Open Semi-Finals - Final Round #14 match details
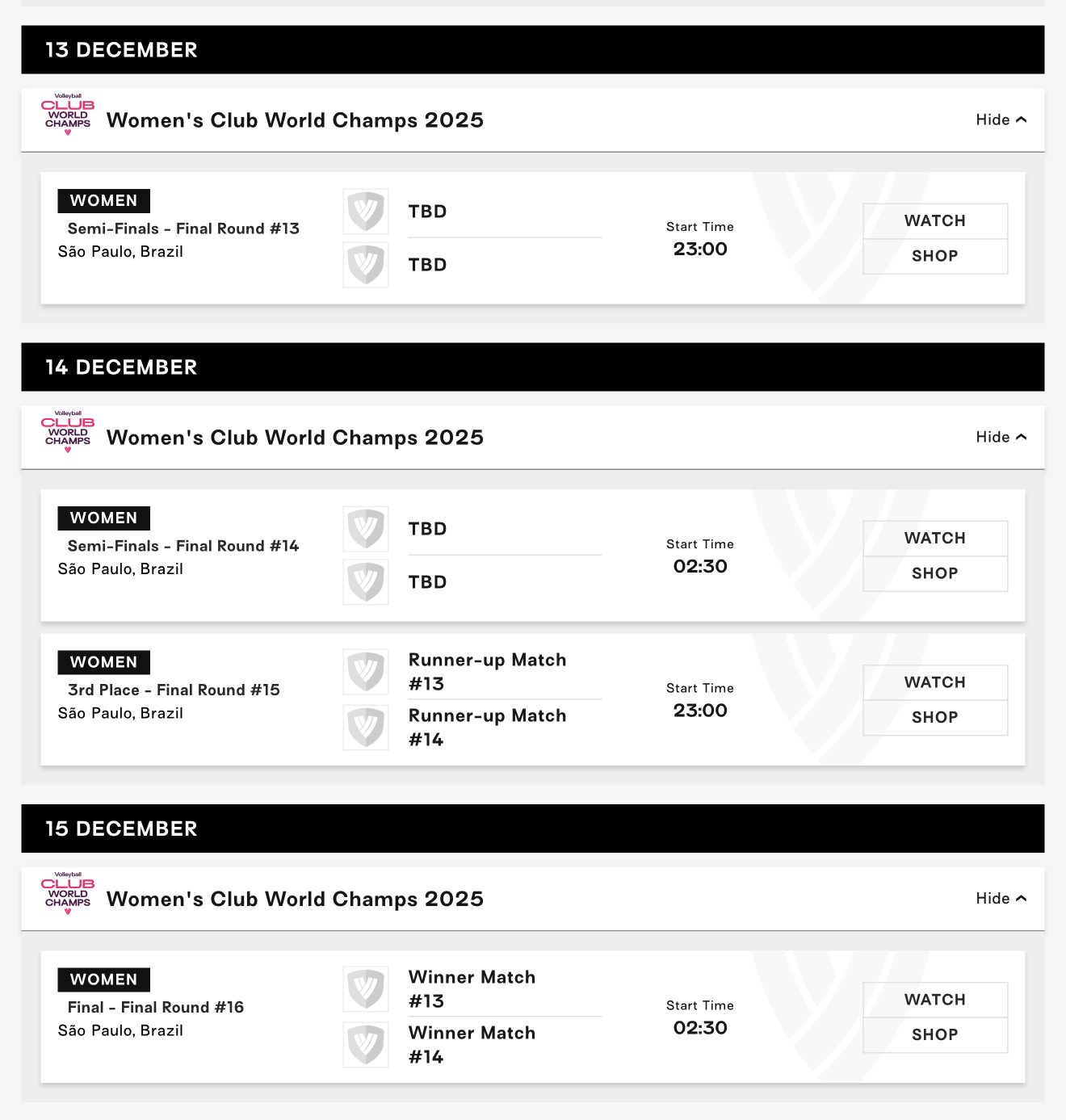This screenshot has height=1120, width=1066. tap(183, 546)
